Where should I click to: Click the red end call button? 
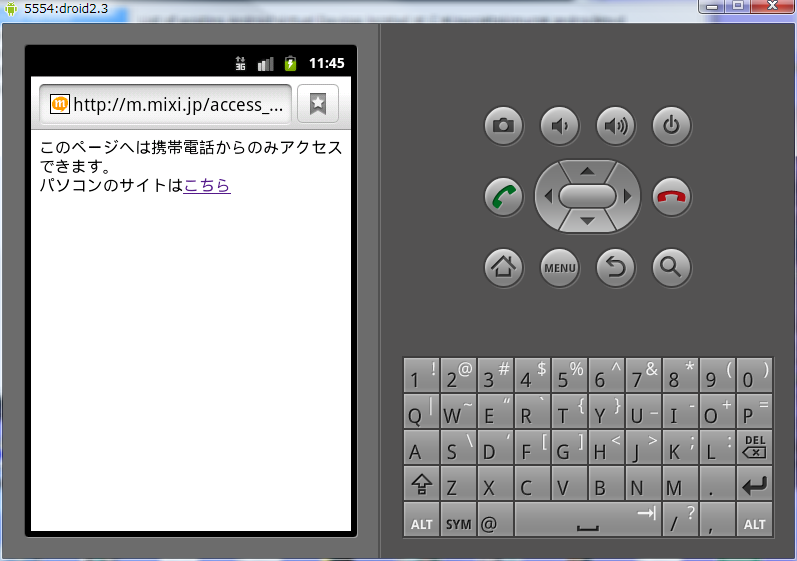click(x=671, y=197)
